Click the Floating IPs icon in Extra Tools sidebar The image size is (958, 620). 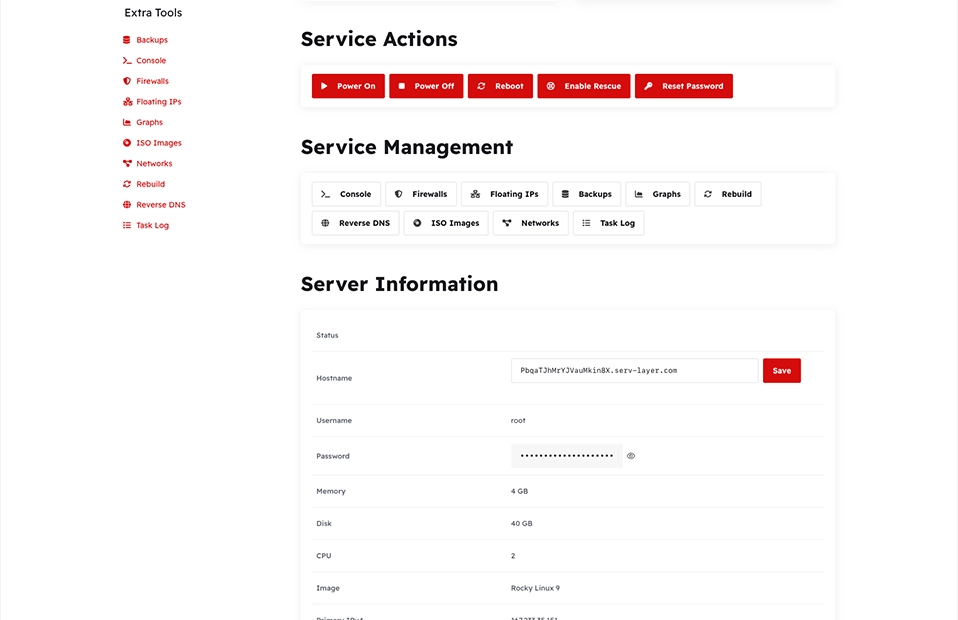pyautogui.click(x=127, y=101)
